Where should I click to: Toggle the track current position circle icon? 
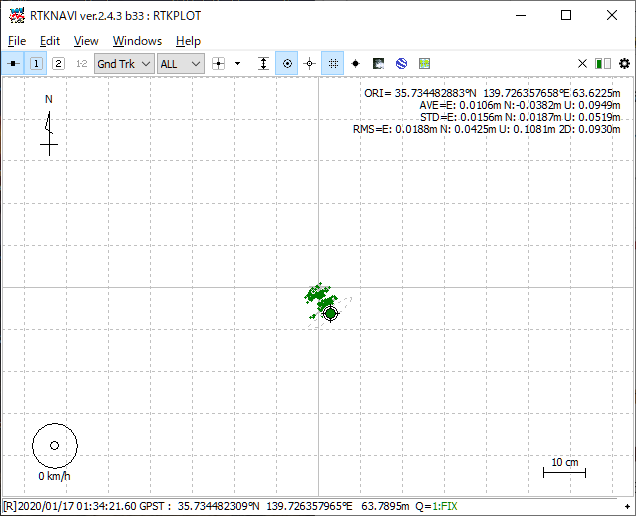[x=287, y=63]
